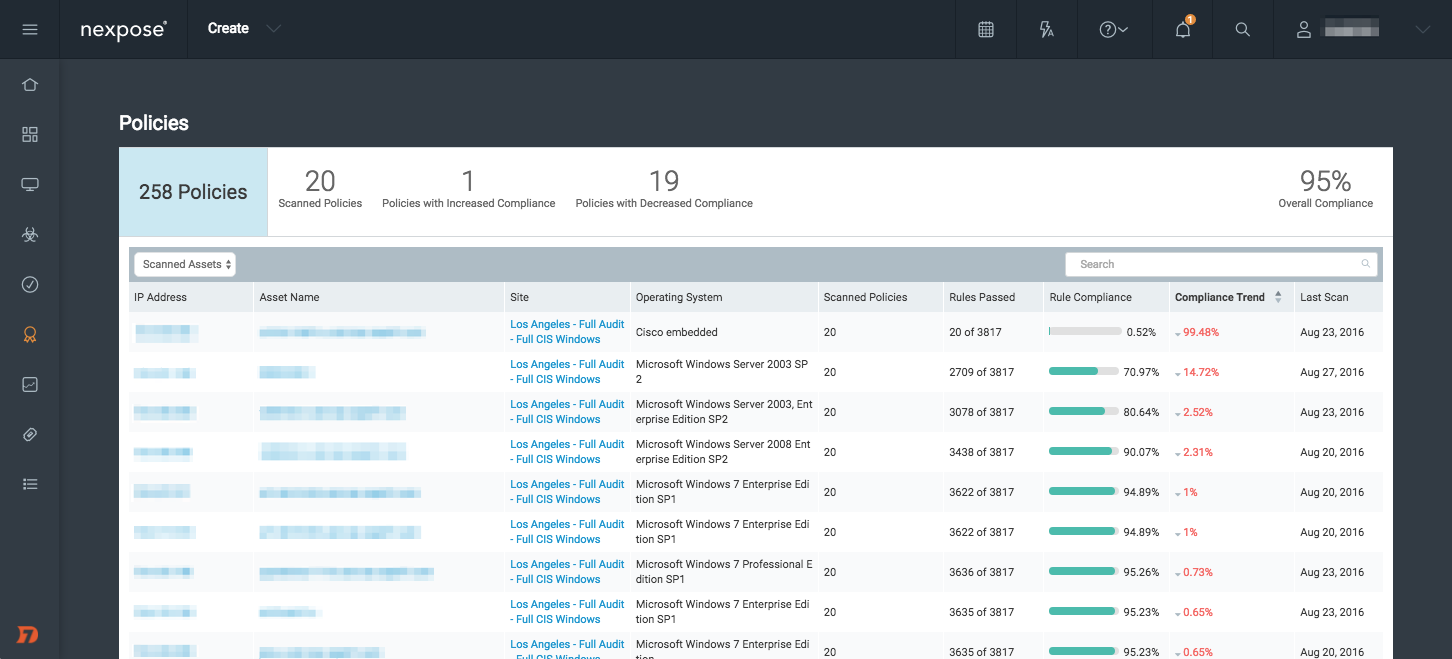Open Vulnerabilities biohazard icon in sidebar
This screenshot has height=659, width=1452.
coord(30,235)
